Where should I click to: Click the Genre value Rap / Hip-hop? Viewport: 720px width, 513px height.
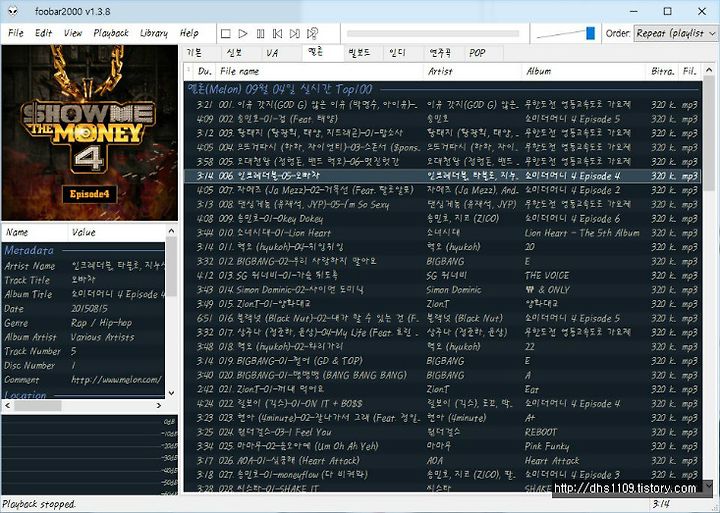101,323
